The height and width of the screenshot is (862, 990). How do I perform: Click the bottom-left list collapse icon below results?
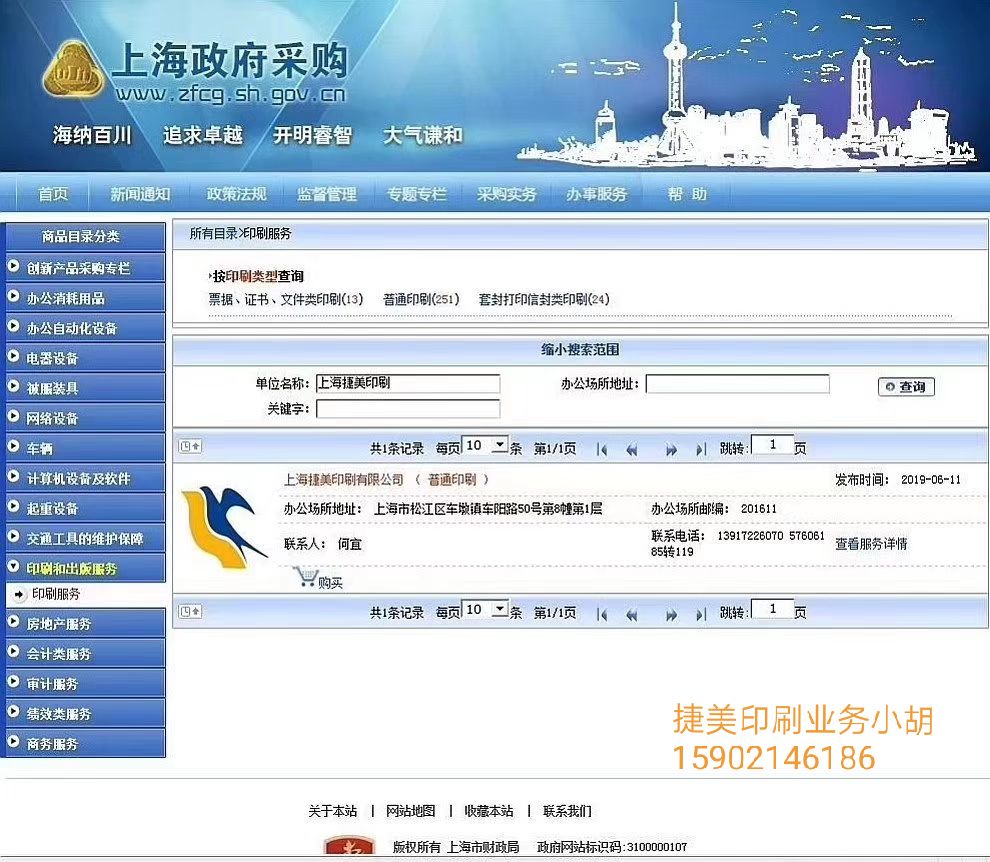(x=190, y=611)
